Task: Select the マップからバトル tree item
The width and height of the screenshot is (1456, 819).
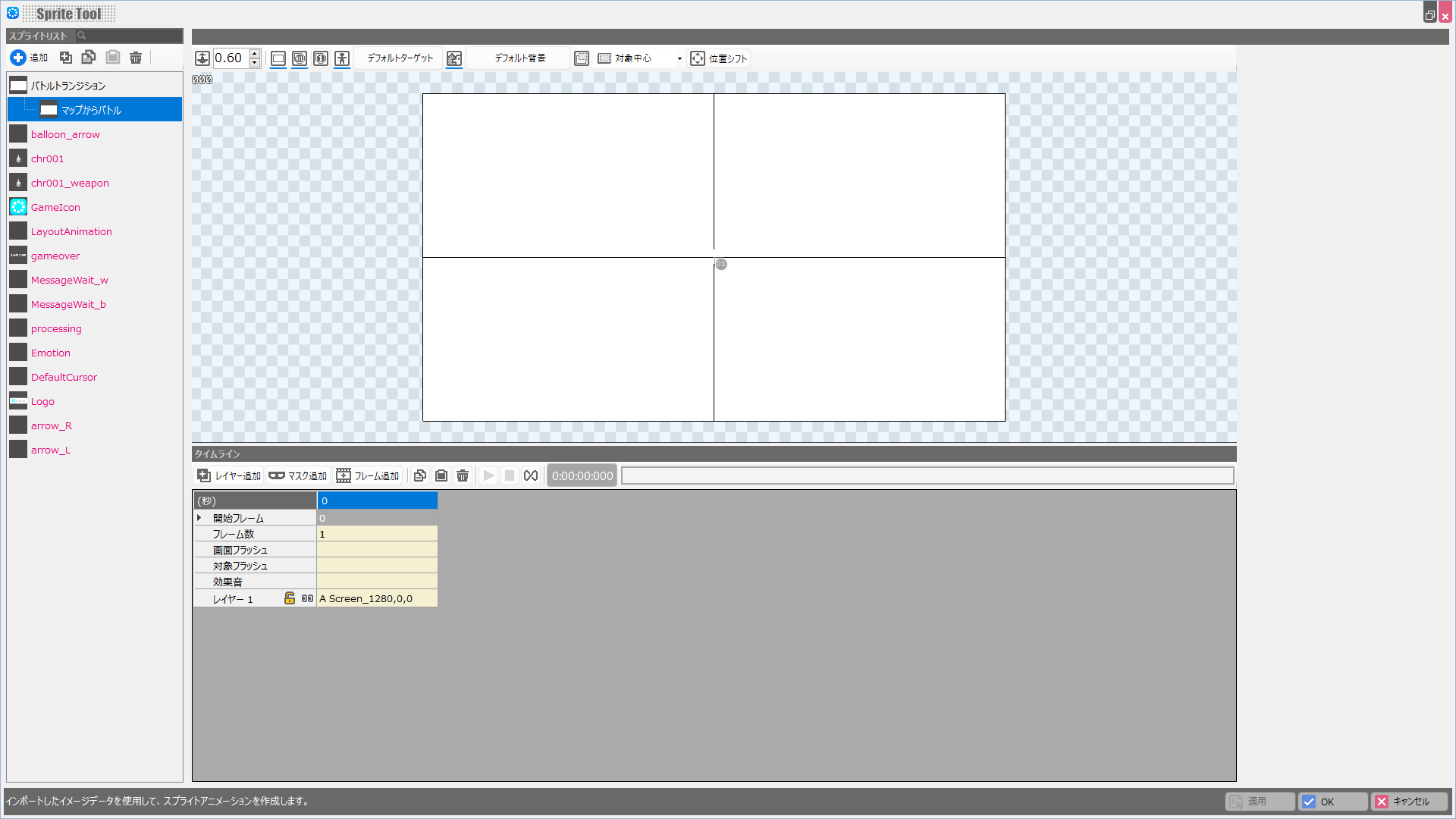Action: [91, 110]
